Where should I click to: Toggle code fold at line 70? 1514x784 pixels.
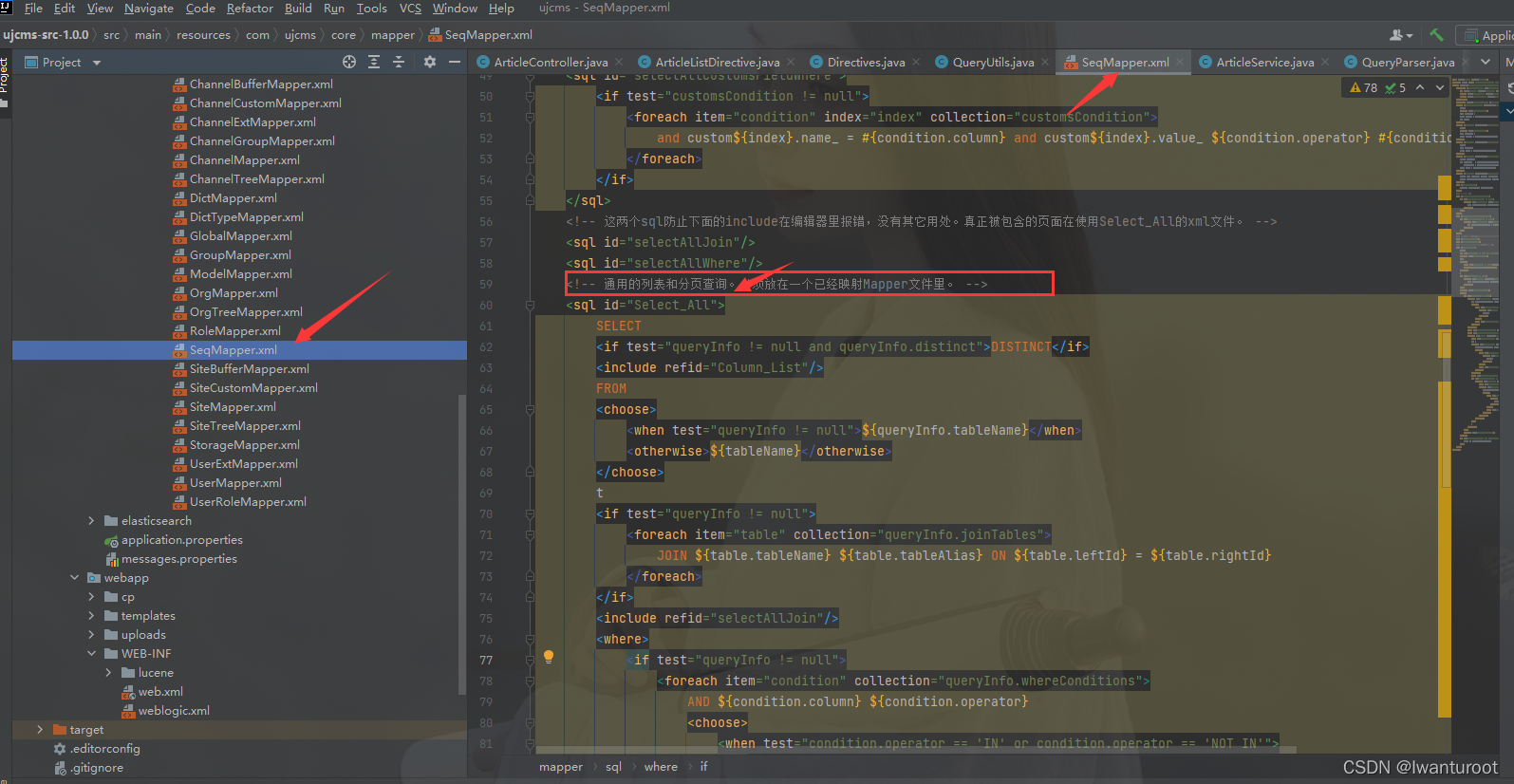(x=530, y=513)
